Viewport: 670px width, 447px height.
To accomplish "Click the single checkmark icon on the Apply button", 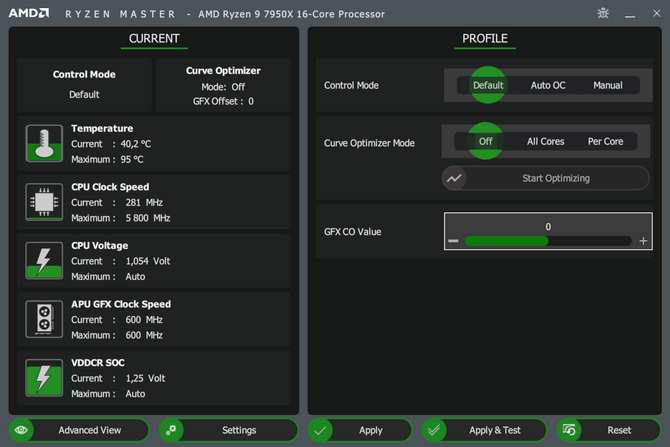I will point(320,430).
